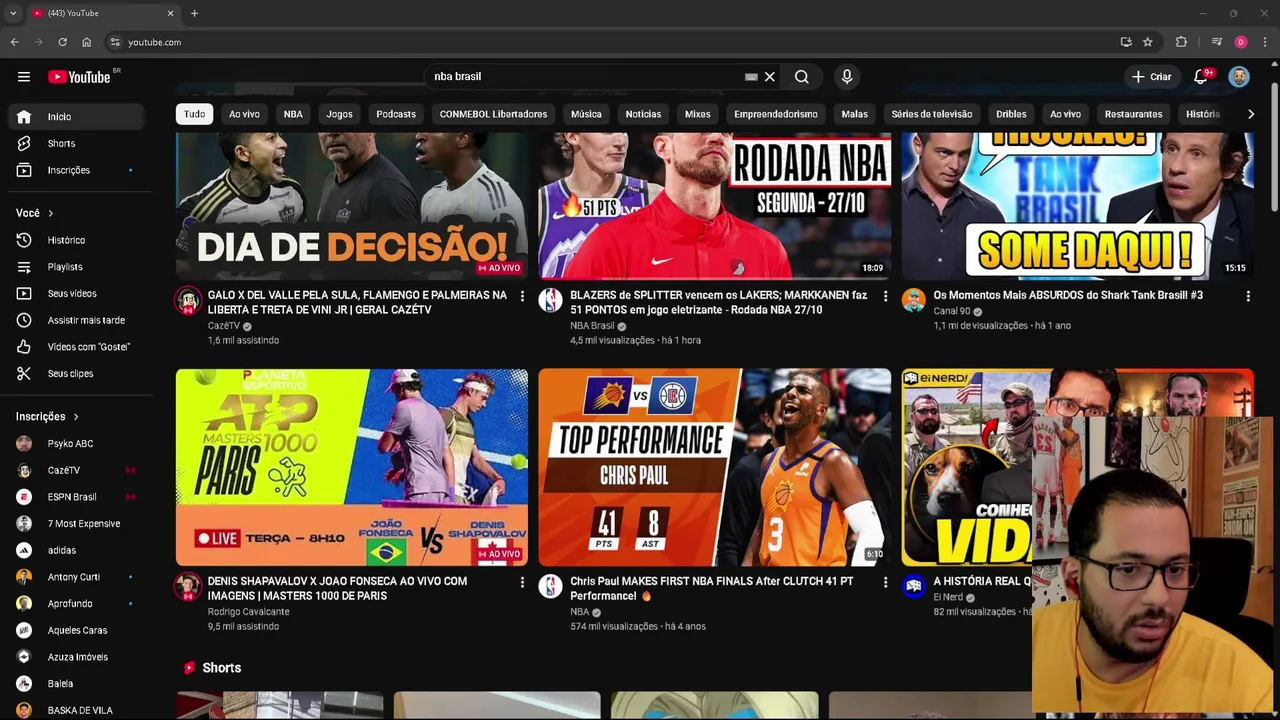Open notifications bell
The image size is (1280, 720).
pos(1201,77)
